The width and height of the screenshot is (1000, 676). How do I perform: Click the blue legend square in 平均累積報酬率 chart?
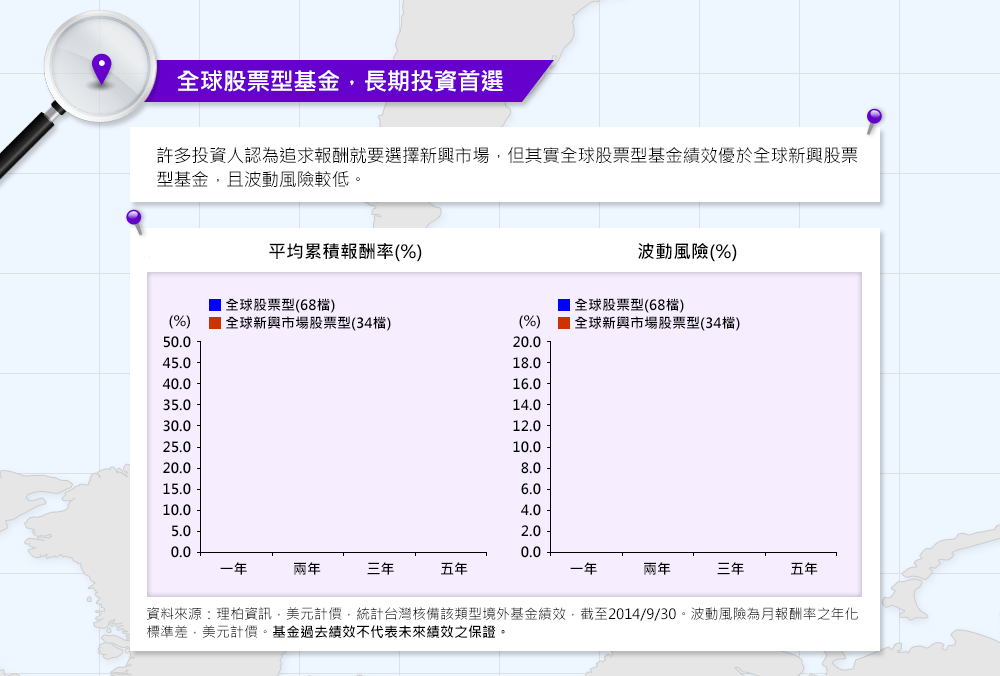[215, 305]
